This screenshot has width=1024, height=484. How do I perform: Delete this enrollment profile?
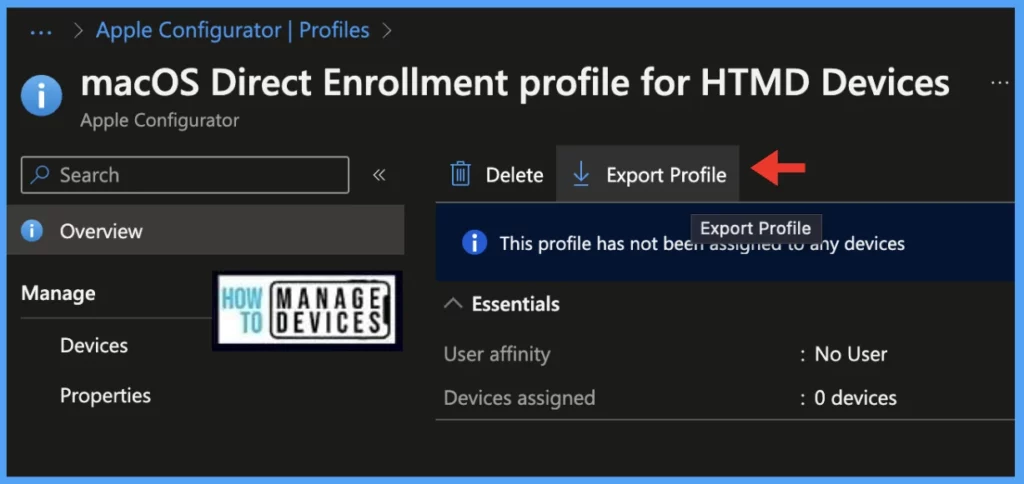(x=496, y=174)
